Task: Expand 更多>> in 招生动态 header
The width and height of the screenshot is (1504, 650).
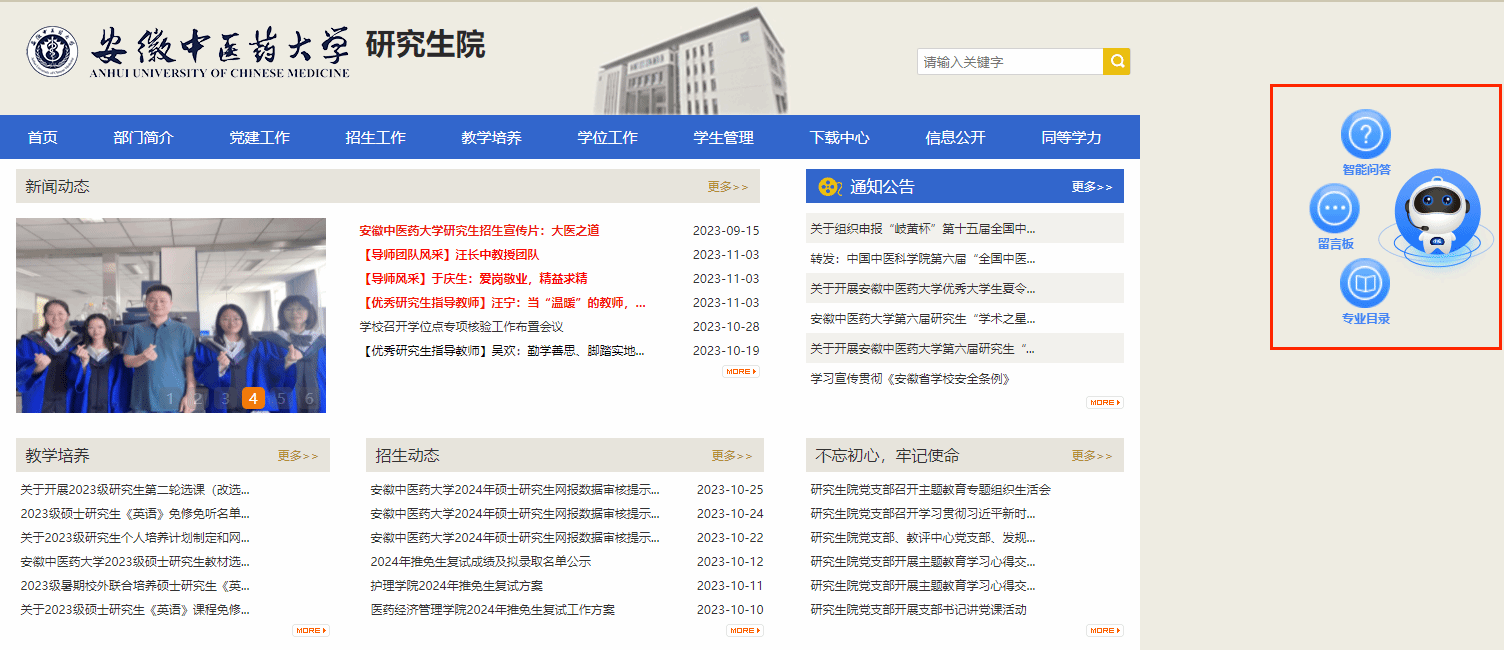Action: pyautogui.click(x=731, y=456)
